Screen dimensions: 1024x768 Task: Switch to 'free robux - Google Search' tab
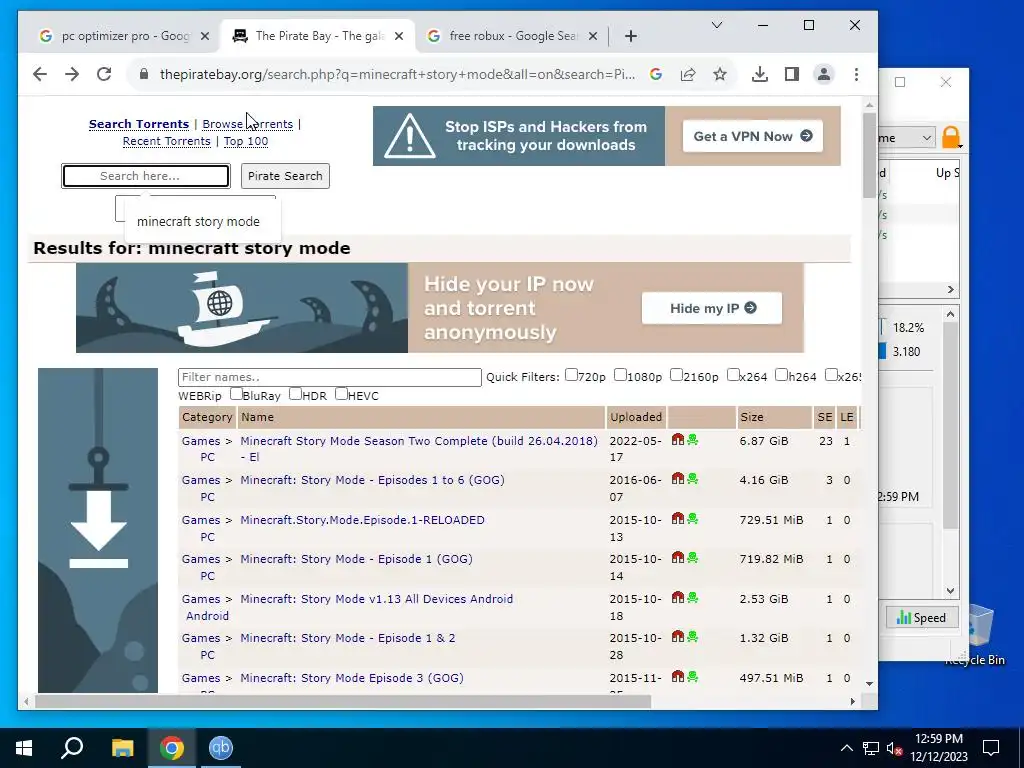(x=511, y=37)
